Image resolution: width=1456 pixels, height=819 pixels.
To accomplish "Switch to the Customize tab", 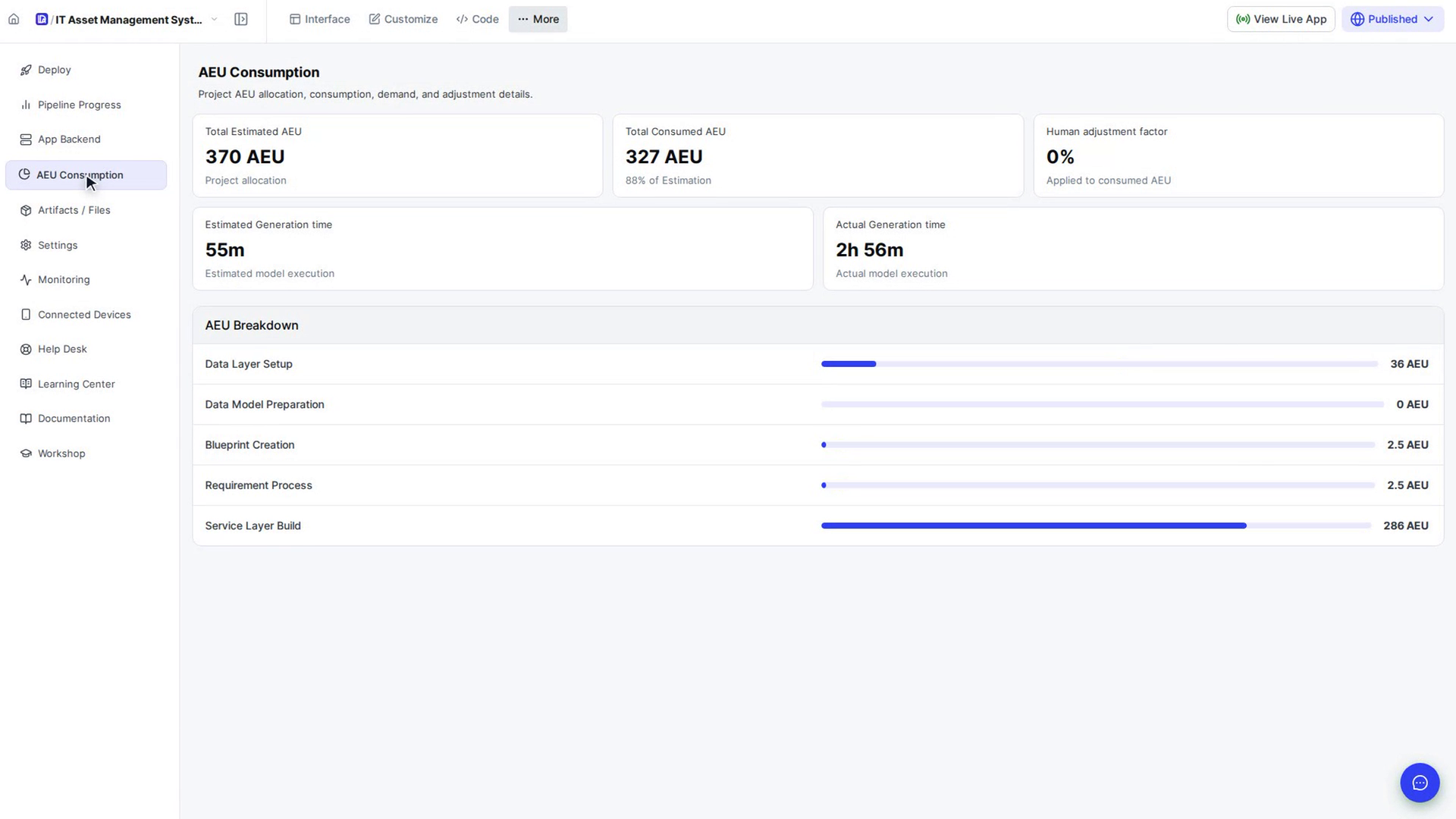I will tap(403, 19).
